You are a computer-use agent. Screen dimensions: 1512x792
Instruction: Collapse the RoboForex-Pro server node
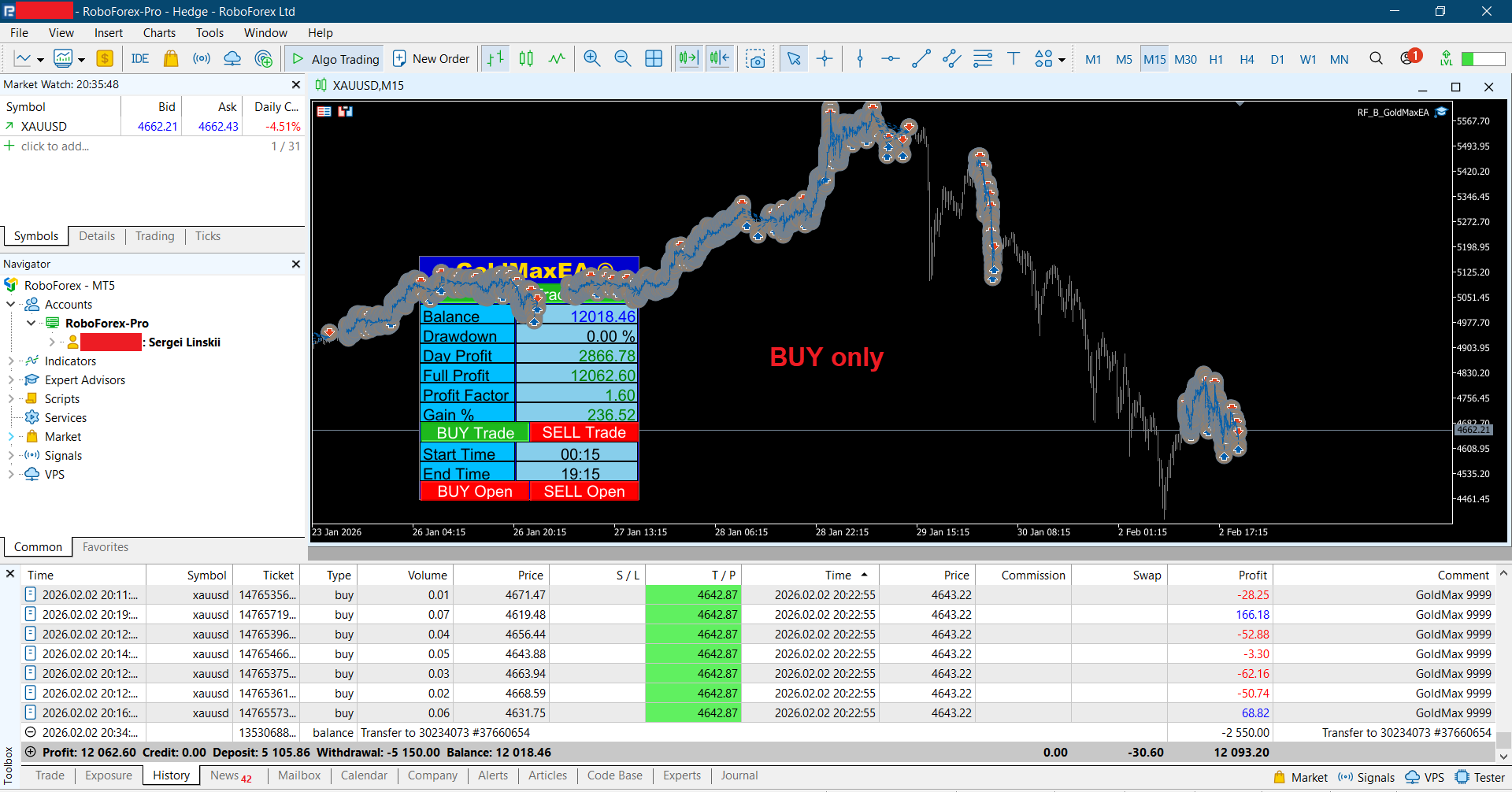[x=31, y=324]
